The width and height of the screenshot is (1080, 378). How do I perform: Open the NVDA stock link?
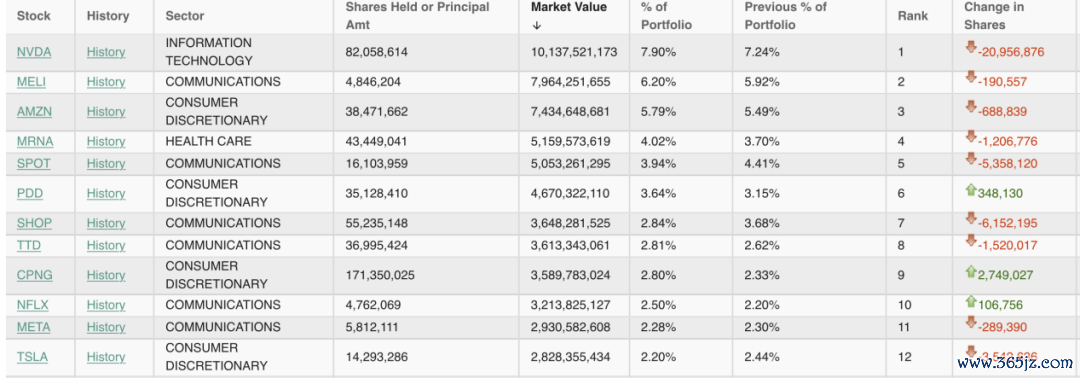(34, 52)
